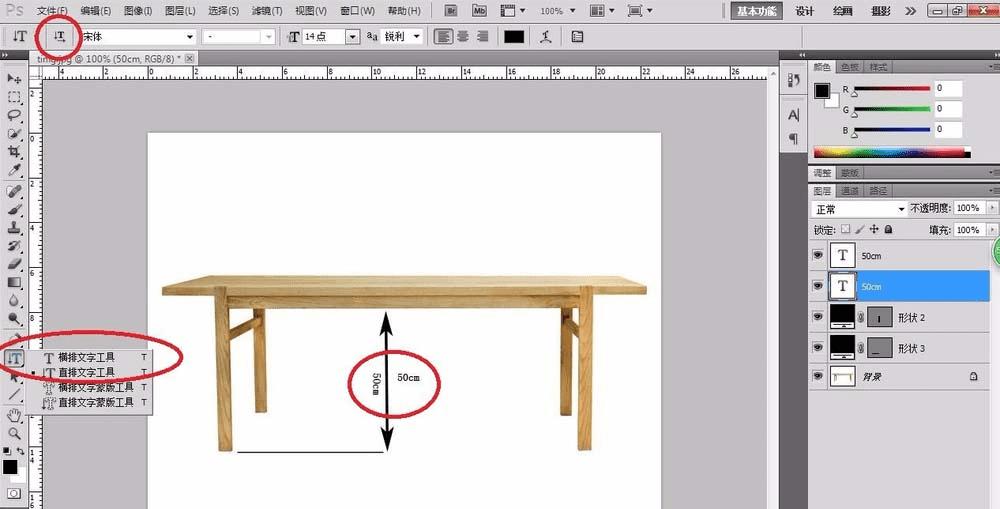This screenshot has height=509, width=1000.
Task: Toggle lock position icon
Action: click(874, 229)
